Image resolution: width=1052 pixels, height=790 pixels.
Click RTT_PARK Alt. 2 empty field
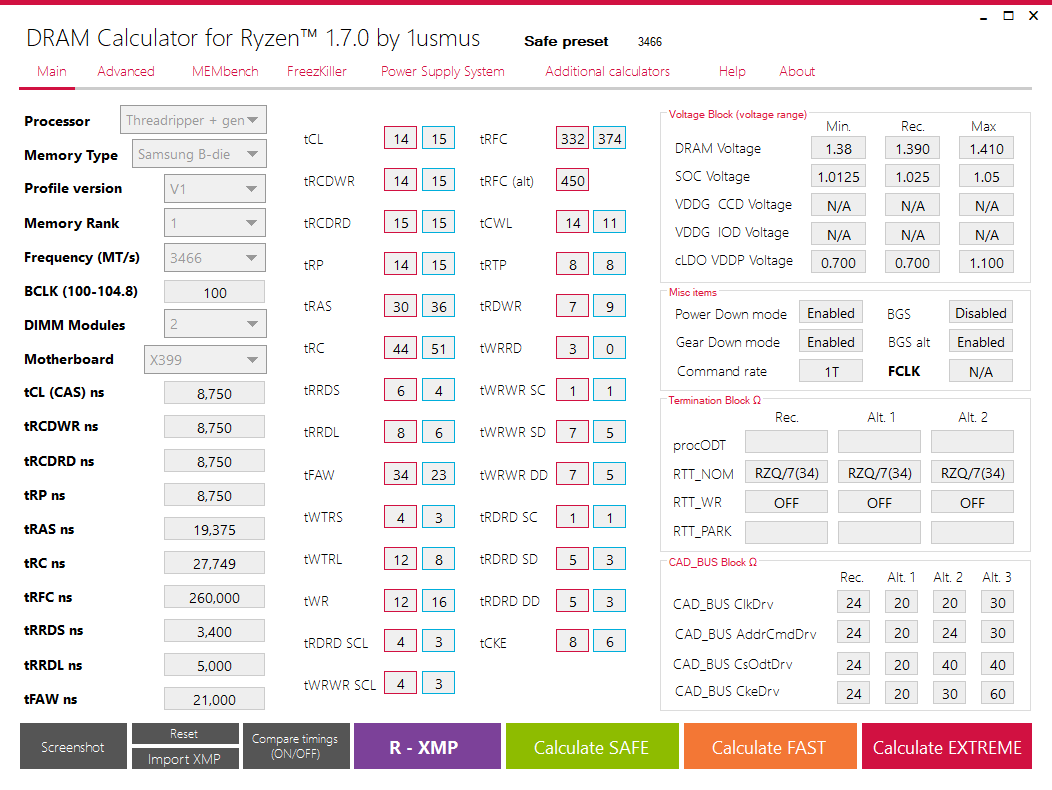coord(972,532)
